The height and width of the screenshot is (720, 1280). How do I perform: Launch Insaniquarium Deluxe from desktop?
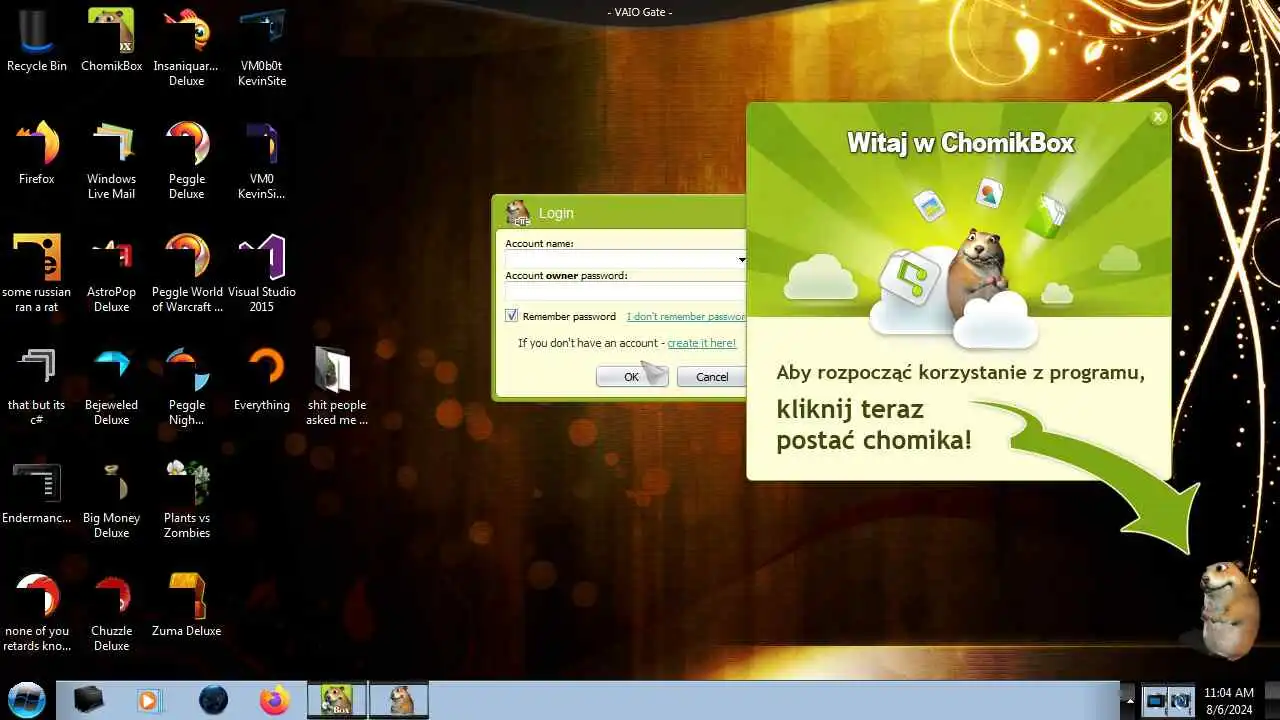[x=186, y=48]
